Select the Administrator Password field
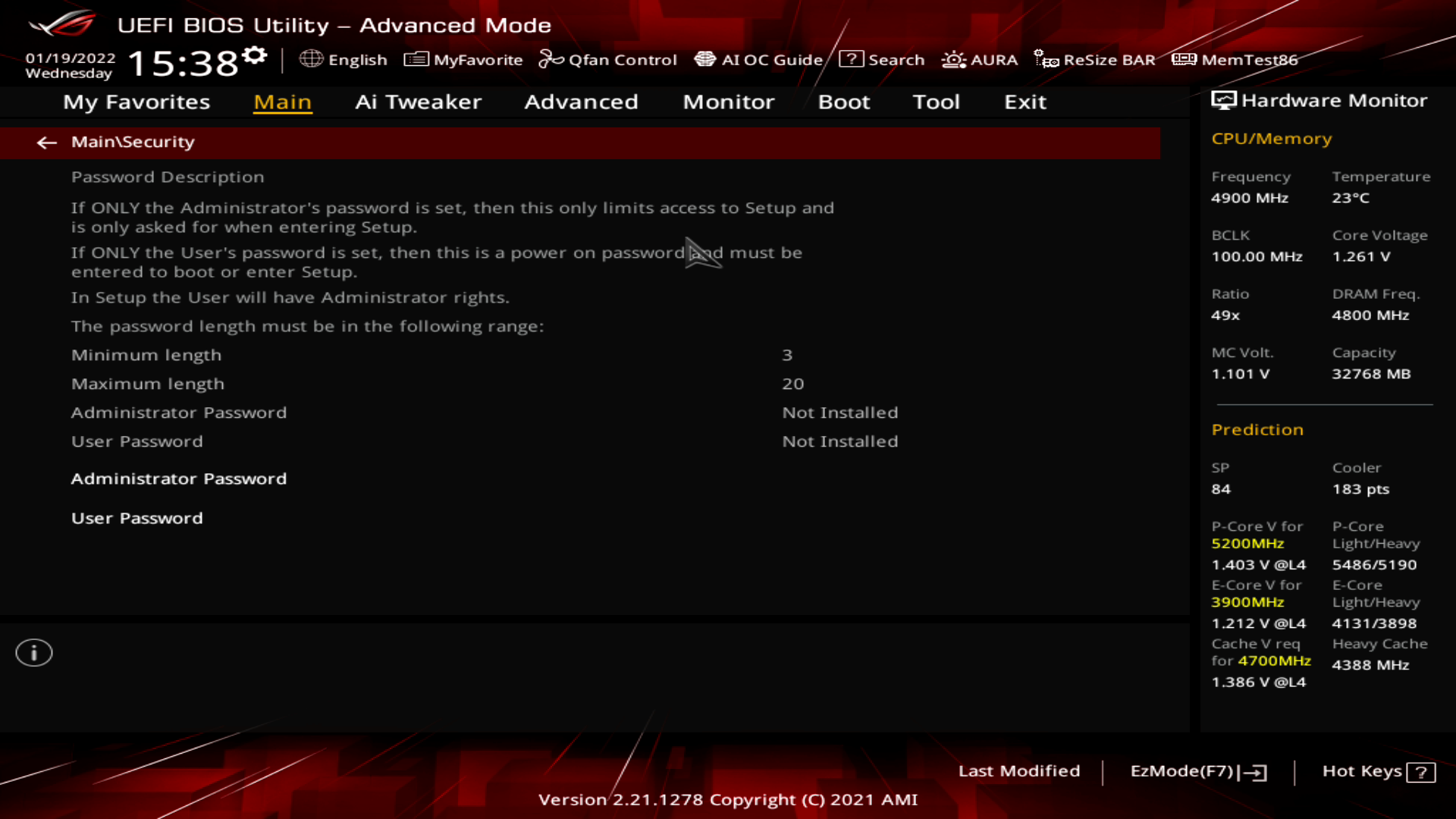 179,479
